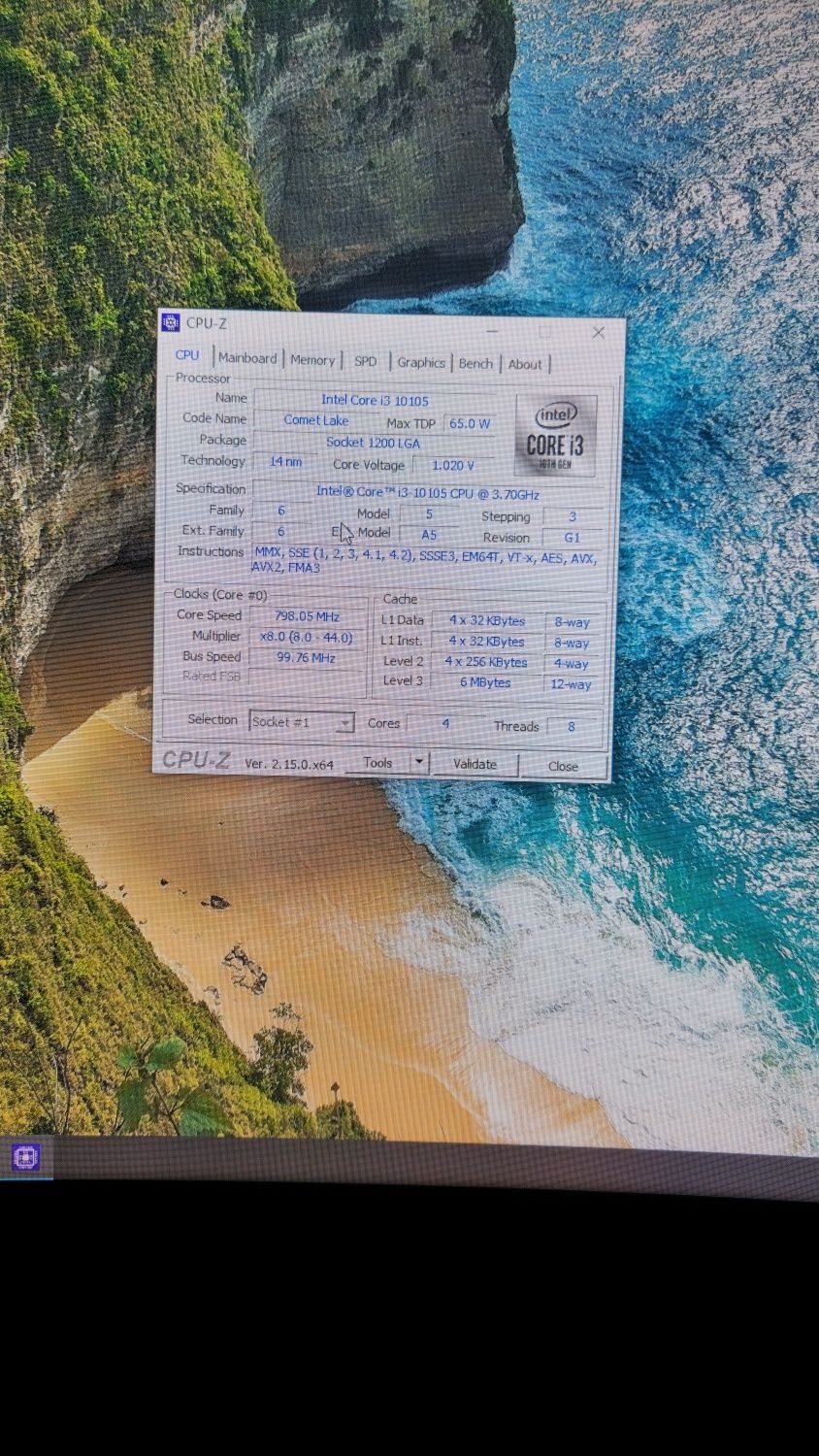Open the Memory tab
This screenshot has width=819, height=1456.
(312, 360)
